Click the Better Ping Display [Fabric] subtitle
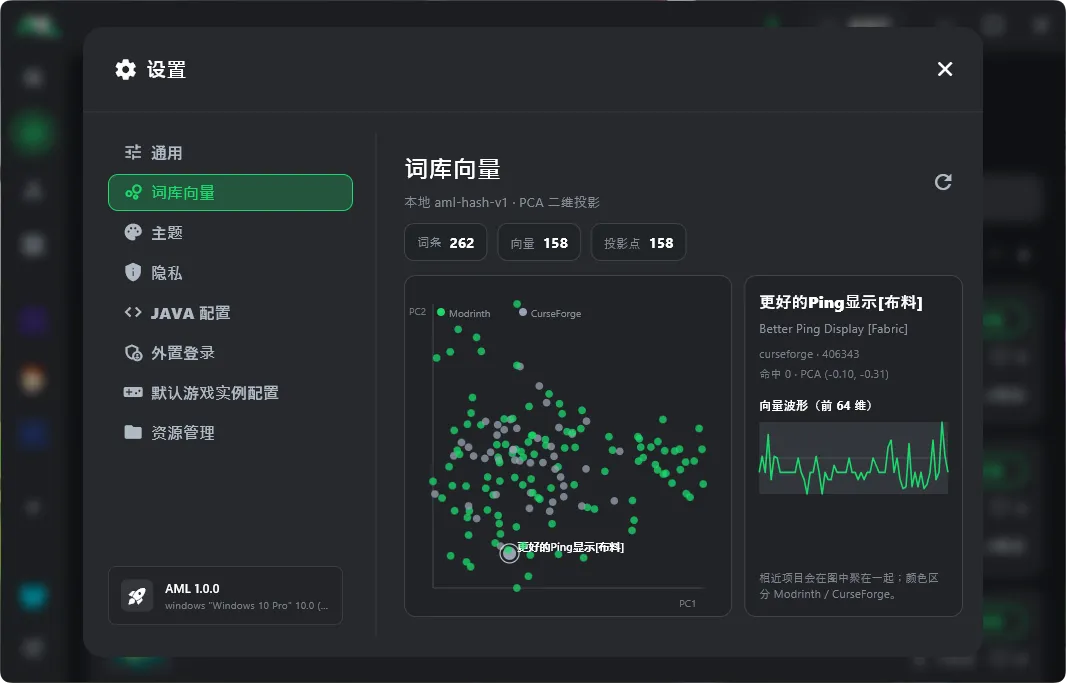This screenshot has width=1066, height=683. tap(833, 329)
